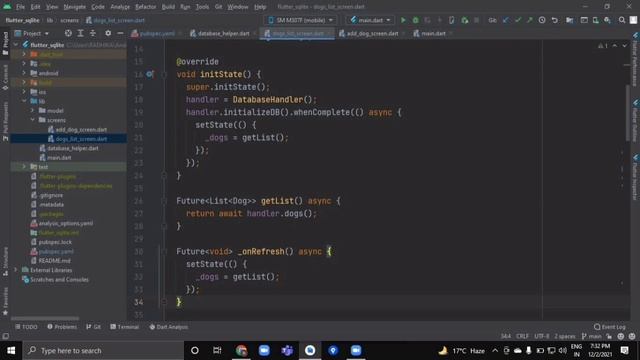Open the Commit tool window side tab

coord(5,78)
